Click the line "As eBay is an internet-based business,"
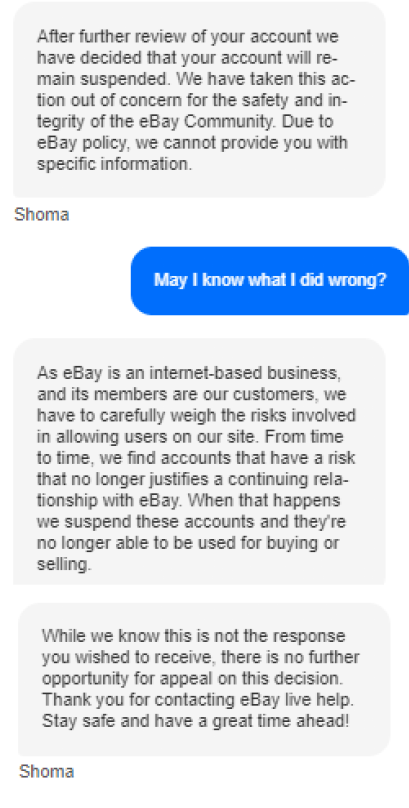Image resolution: width=409 pixels, height=808 pixels. click(189, 373)
